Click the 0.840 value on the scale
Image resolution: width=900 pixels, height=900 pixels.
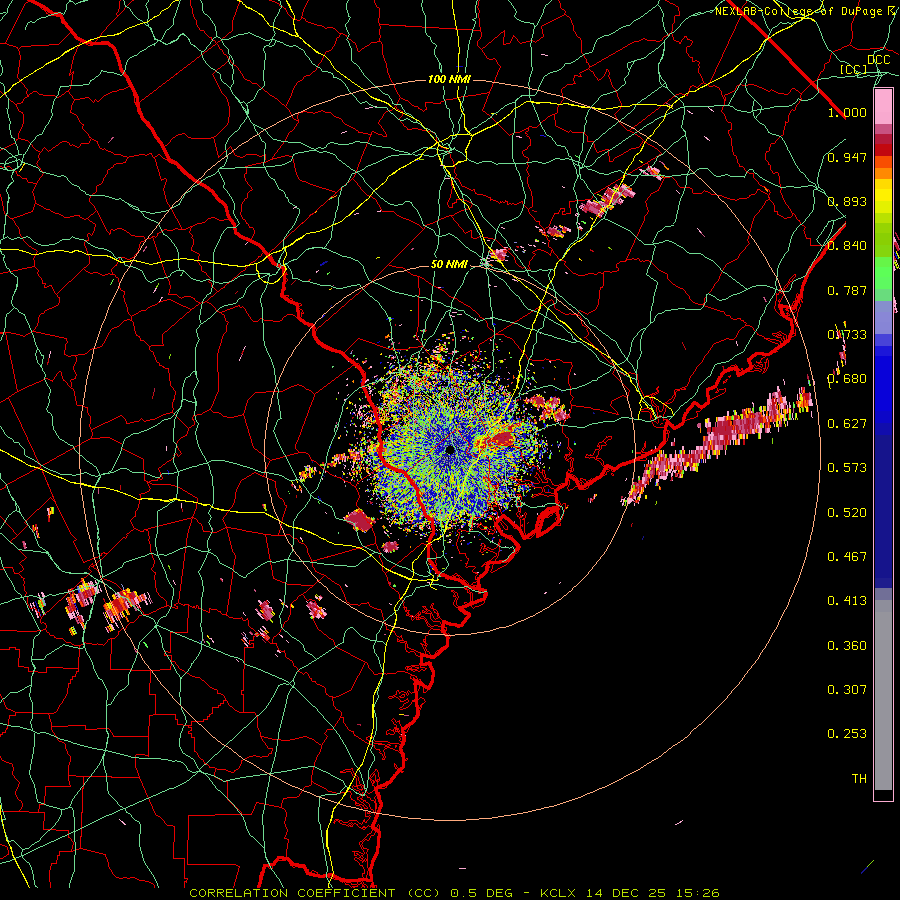(847, 246)
